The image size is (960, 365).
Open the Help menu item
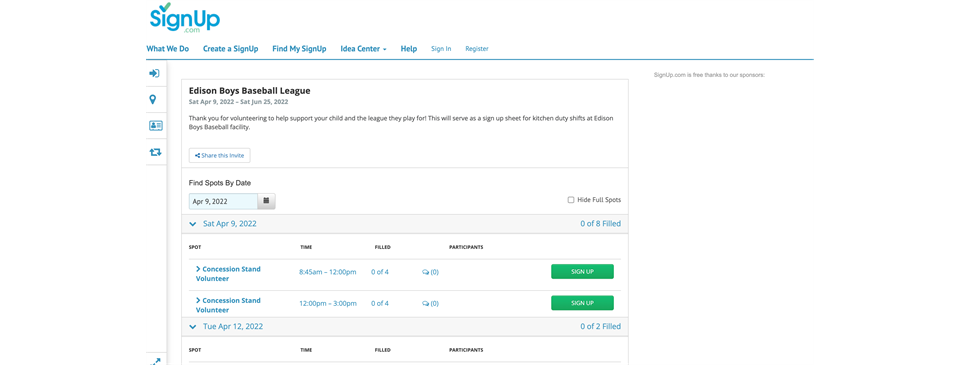408,48
